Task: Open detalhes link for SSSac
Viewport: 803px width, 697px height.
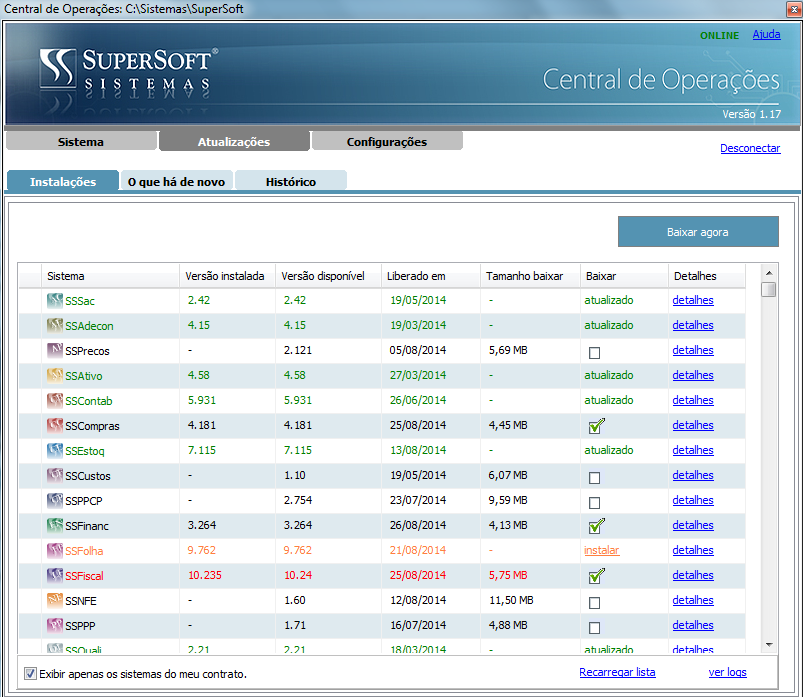Action: point(692,300)
